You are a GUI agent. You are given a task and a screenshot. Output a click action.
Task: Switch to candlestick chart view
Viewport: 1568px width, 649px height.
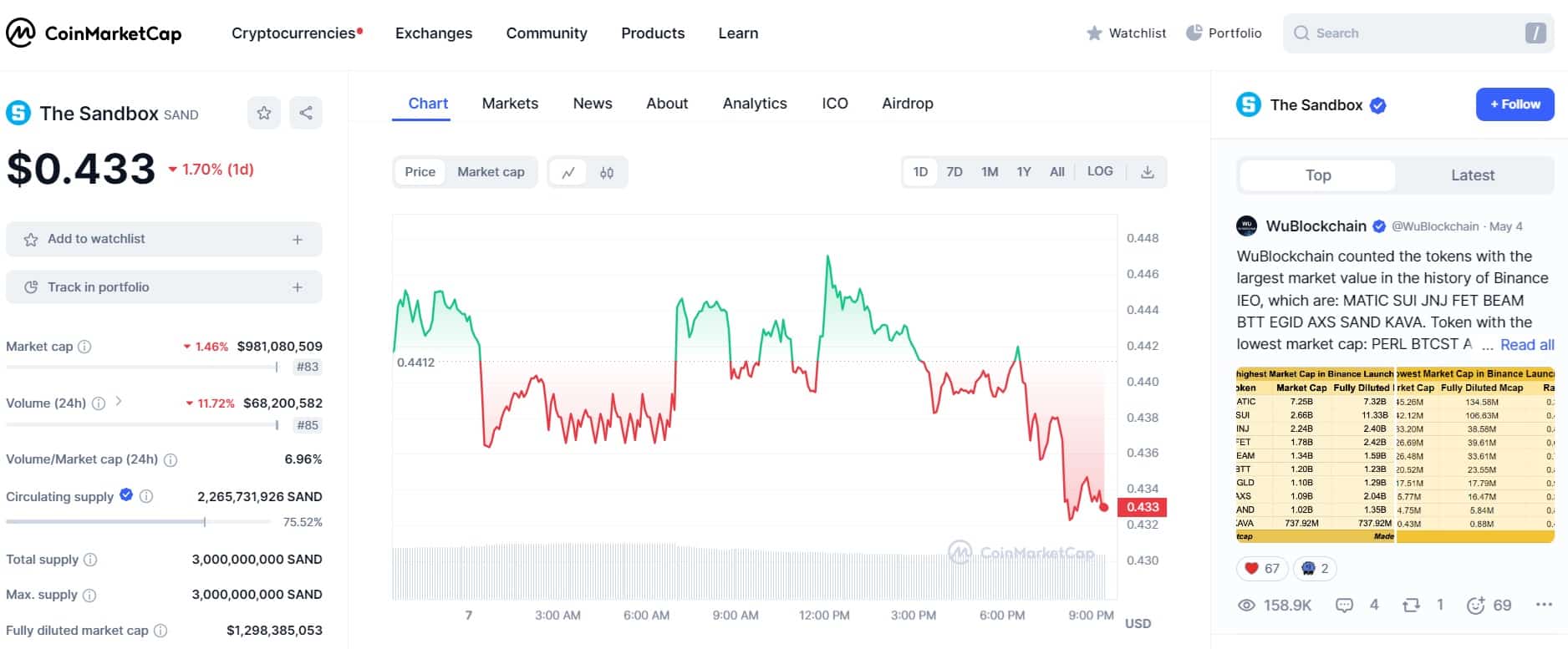(x=607, y=172)
